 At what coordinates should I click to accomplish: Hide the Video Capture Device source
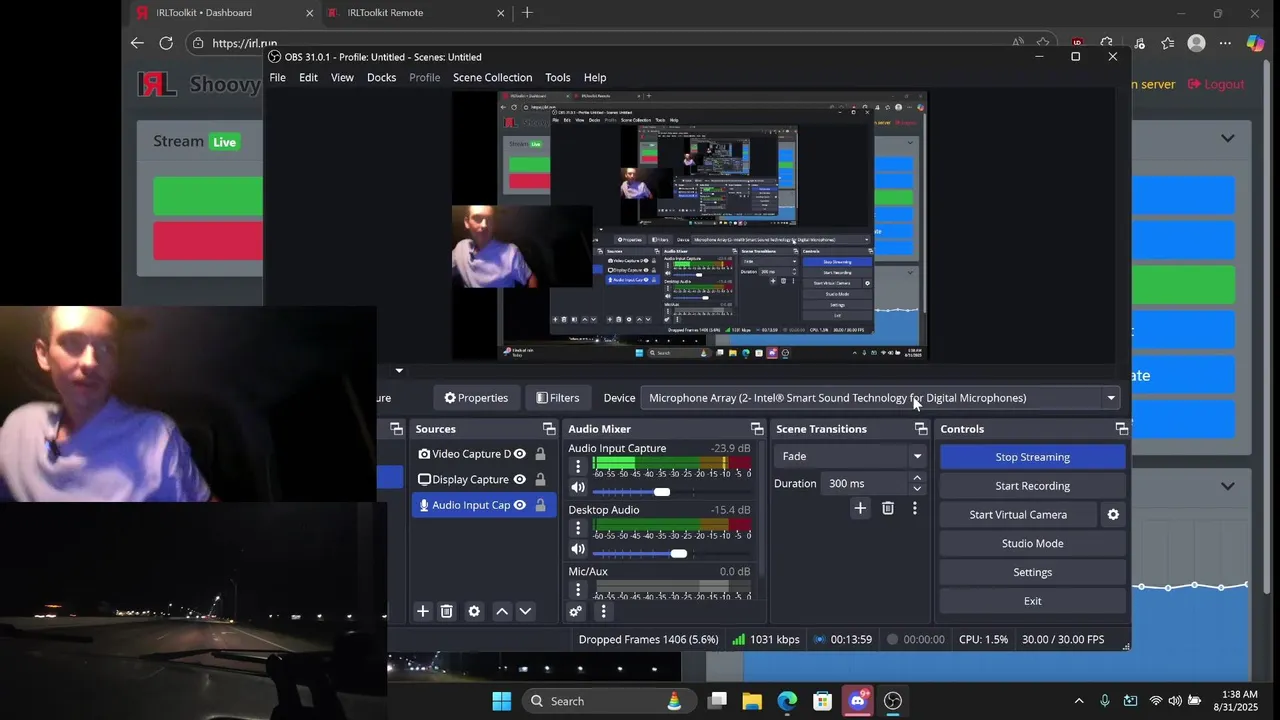click(x=519, y=454)
